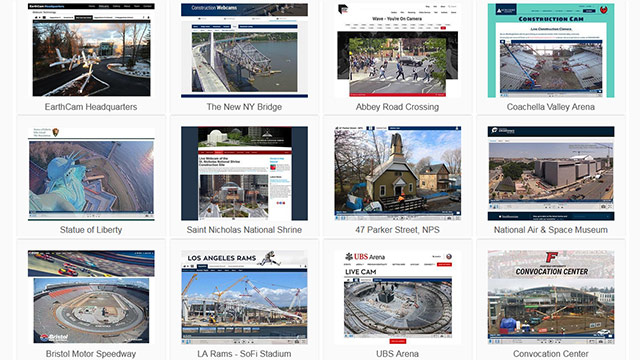Select the Abbey Road Crossing thumbnail image
The image size is (640, 360).
coord(398,50)
